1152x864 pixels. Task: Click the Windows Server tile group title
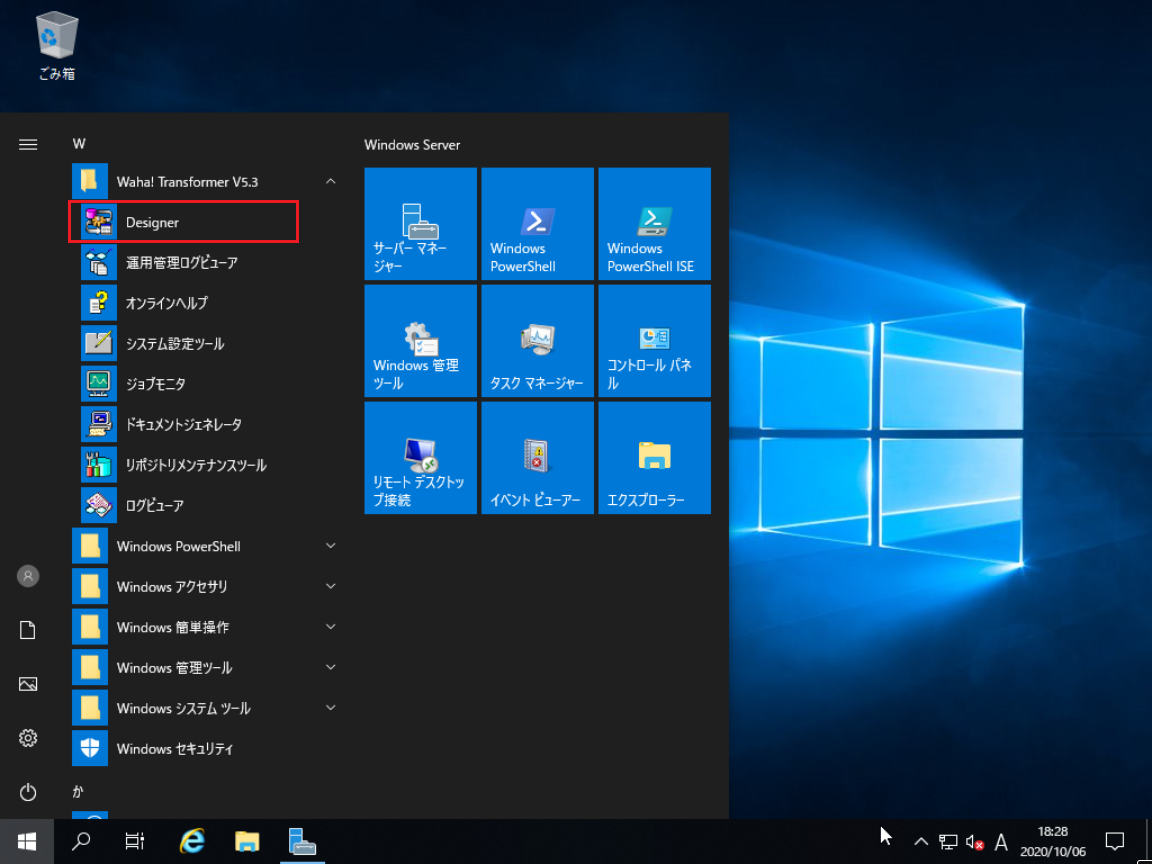pos(411,145)
